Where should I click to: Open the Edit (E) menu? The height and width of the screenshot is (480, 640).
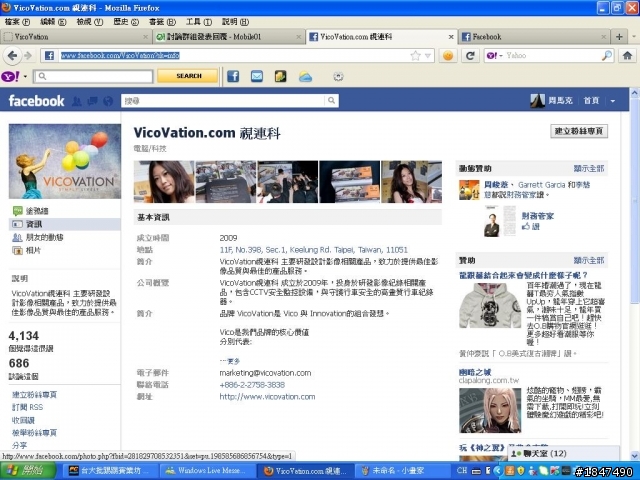(53, 22)
